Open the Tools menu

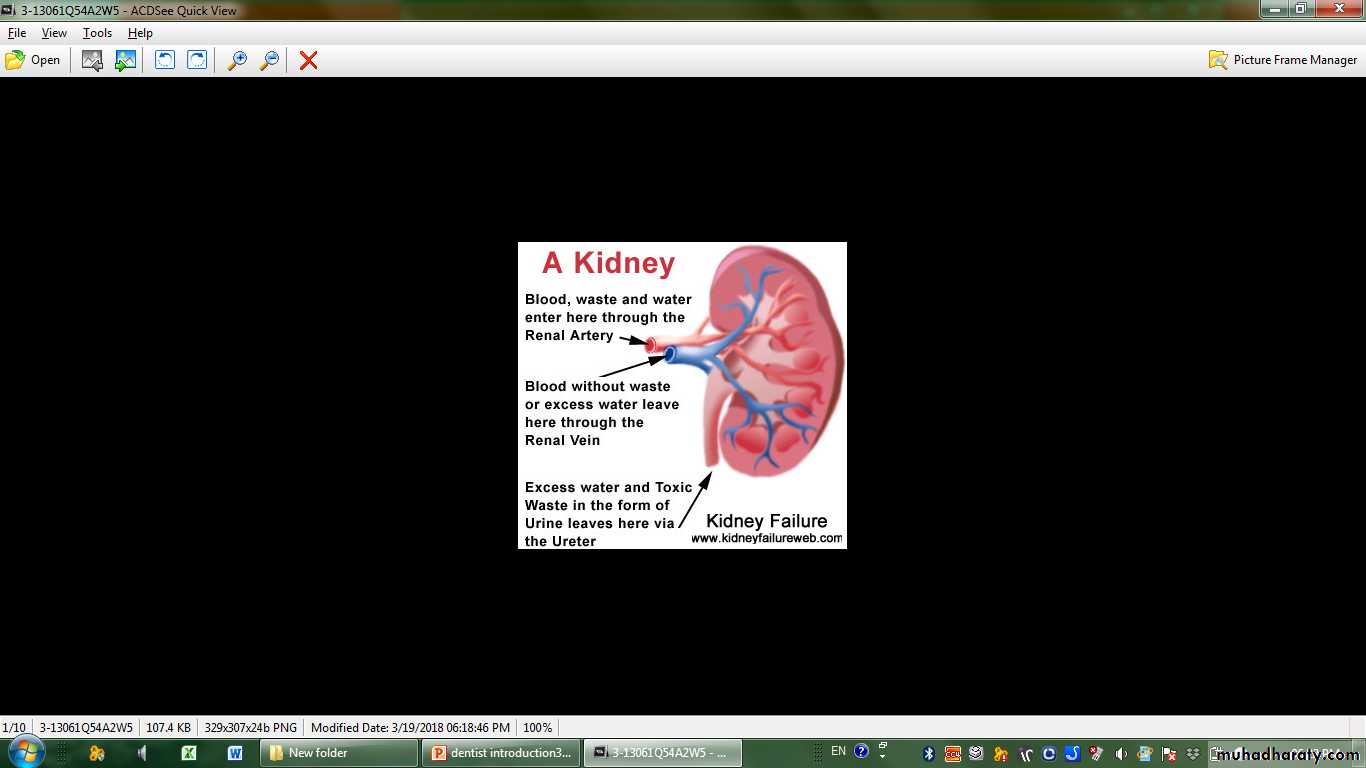(97, 33)
